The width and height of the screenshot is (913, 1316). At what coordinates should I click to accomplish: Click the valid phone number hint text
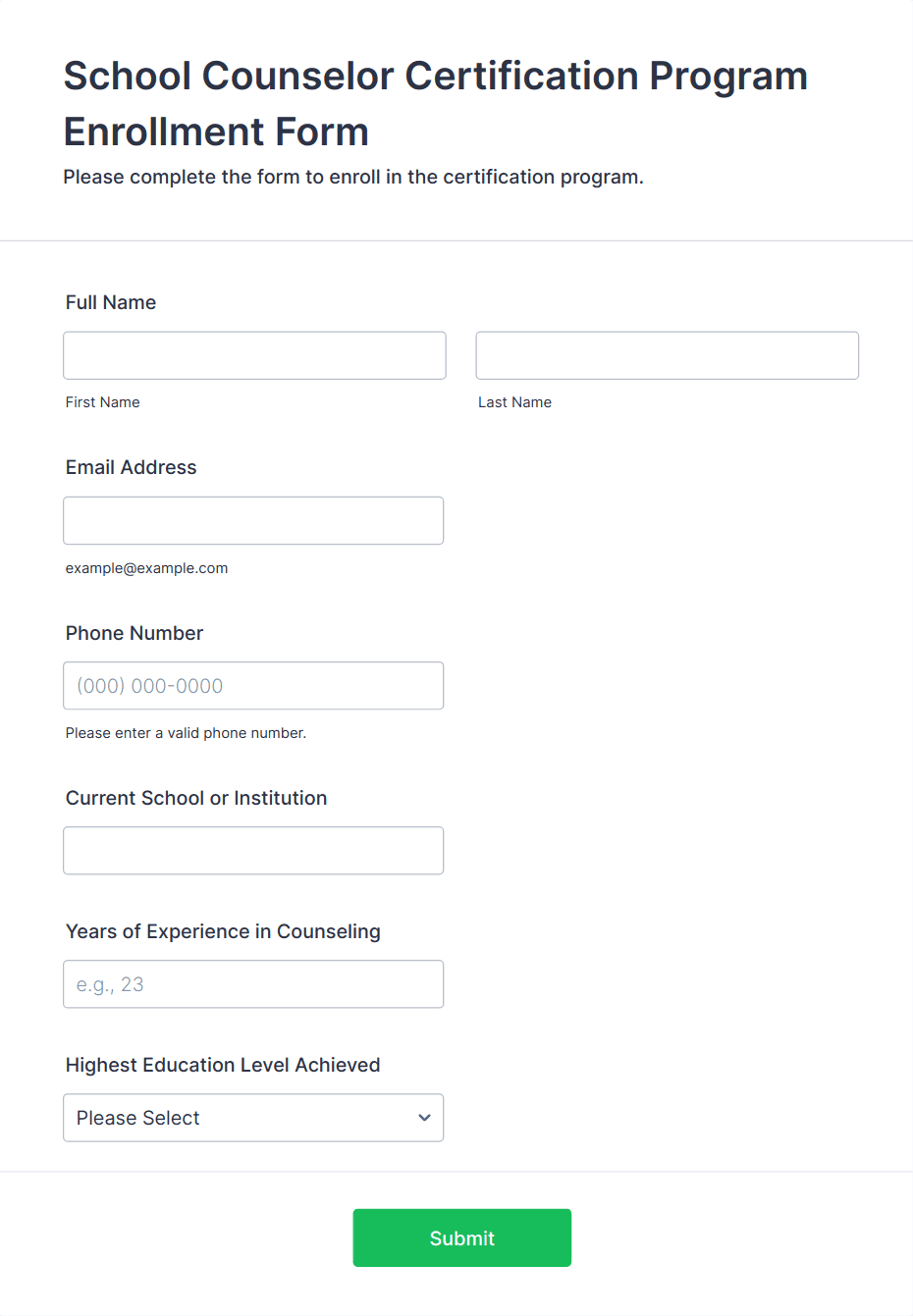pyautogui.click(x=187, y=733)
